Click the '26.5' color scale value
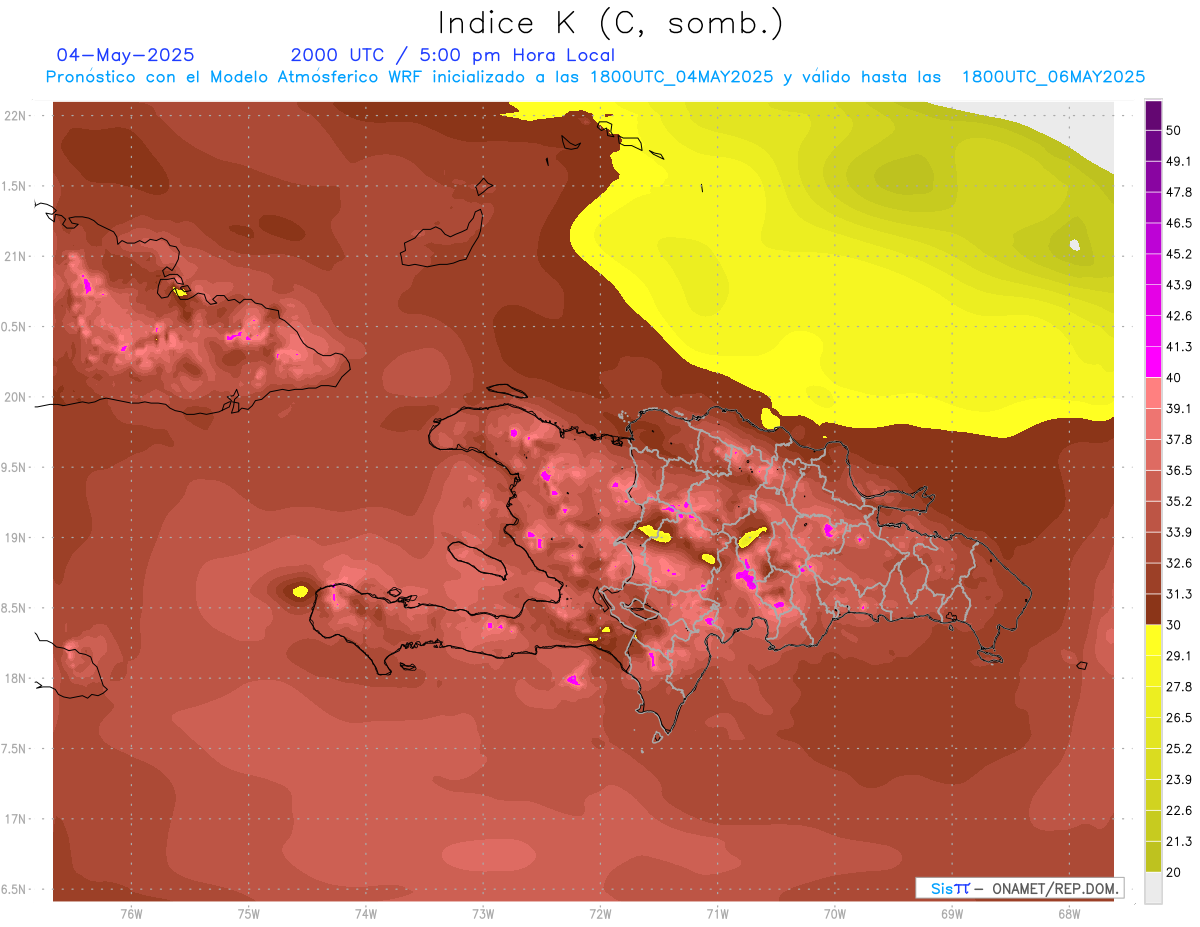This screenshot has height=927, width=1200. pyautogui.click(x=1180, y=718)
